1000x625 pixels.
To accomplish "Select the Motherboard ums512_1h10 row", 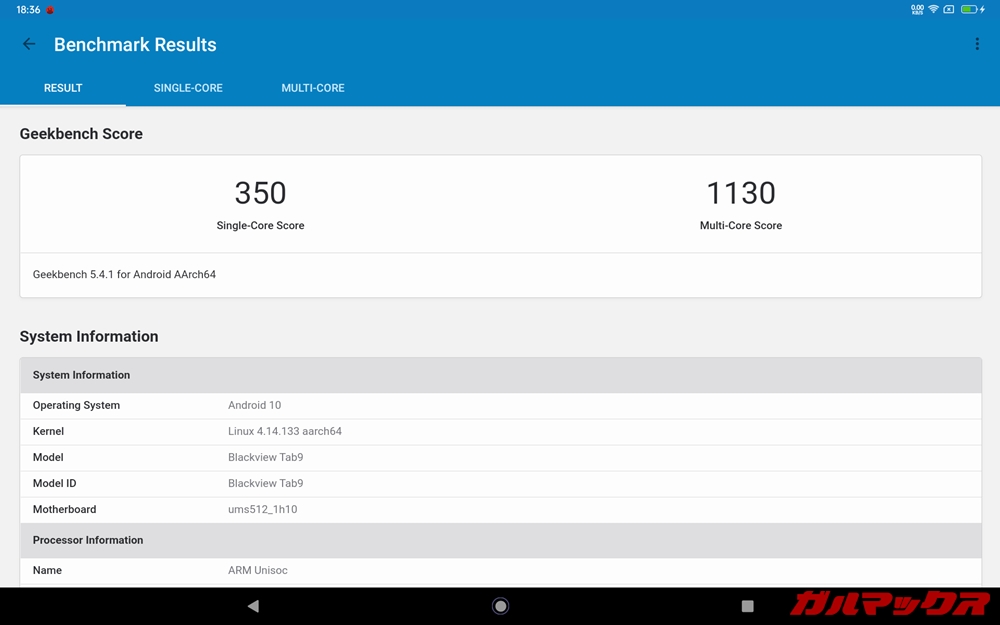I will 500,509.
